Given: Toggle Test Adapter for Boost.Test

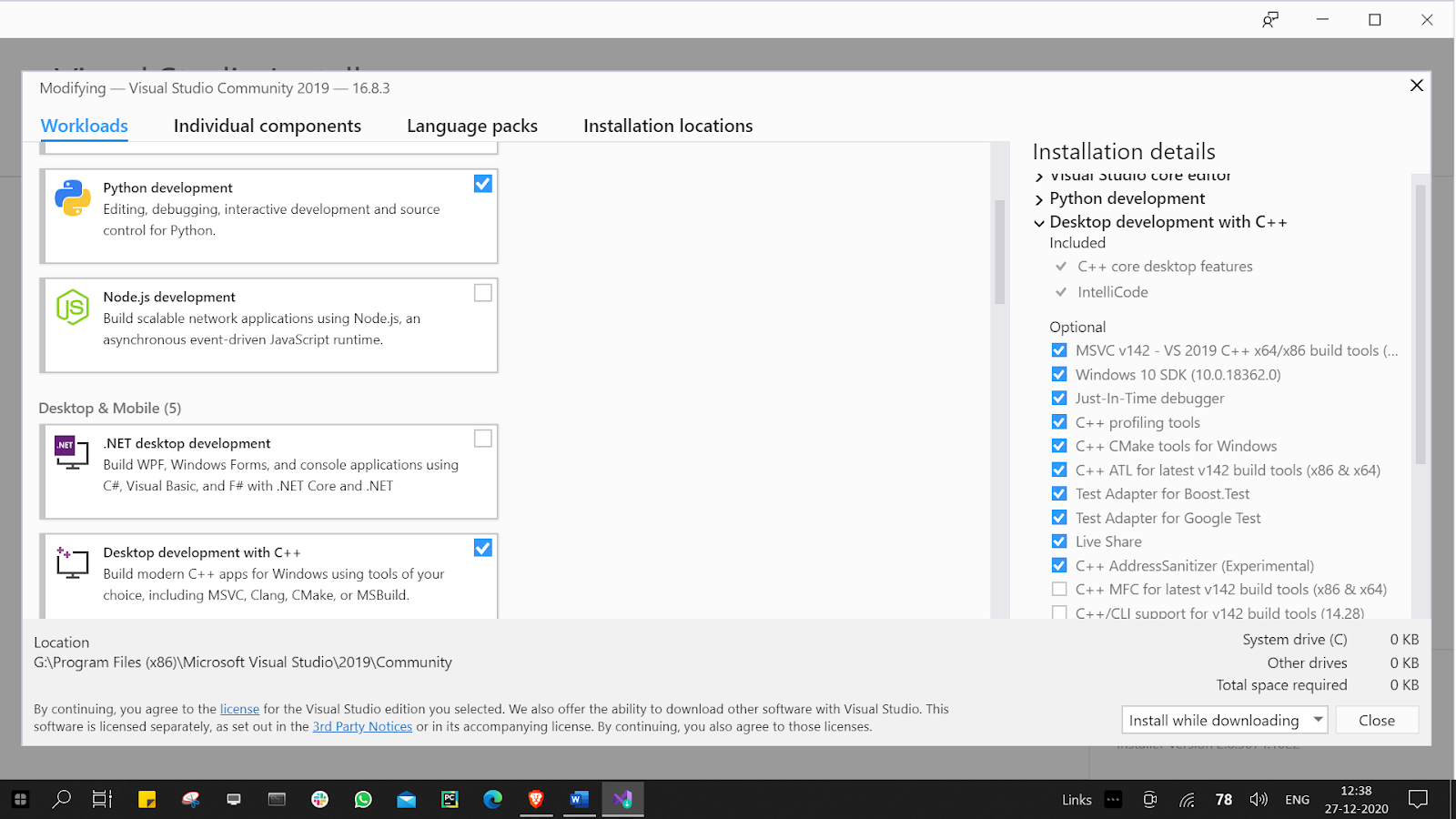Looking at the screenshot, I should click(1059, 493).
